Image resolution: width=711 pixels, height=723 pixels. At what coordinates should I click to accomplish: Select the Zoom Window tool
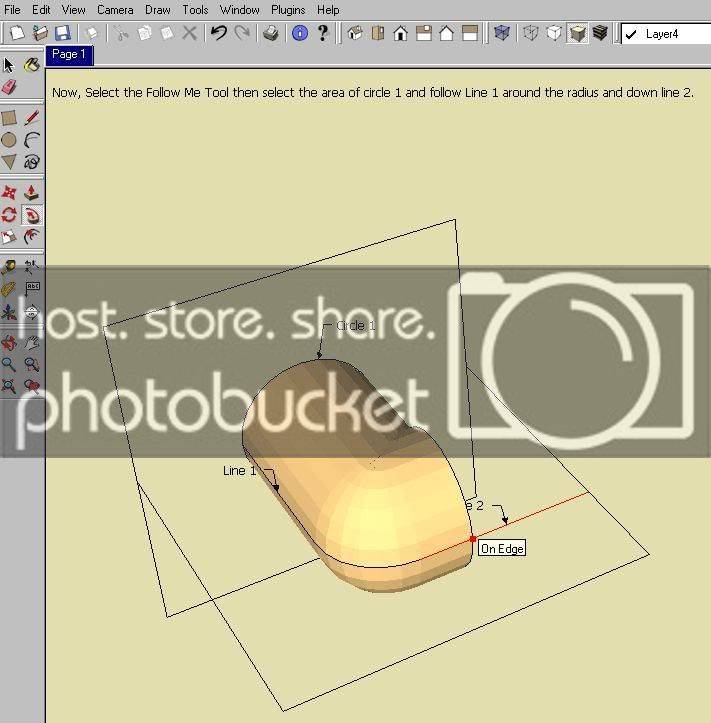click(31, 364)
